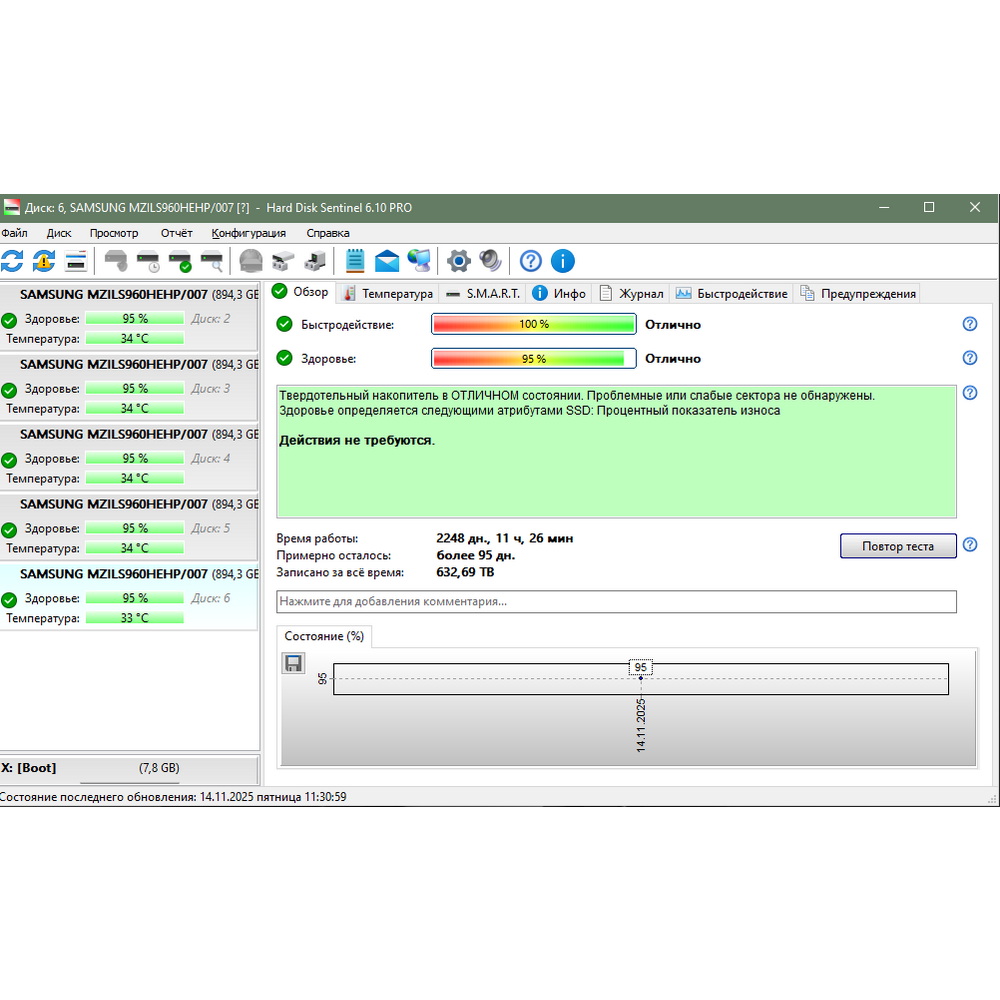Open the Предупреждения tab
Screen dimensions: 1000x1000
point(858,293)
